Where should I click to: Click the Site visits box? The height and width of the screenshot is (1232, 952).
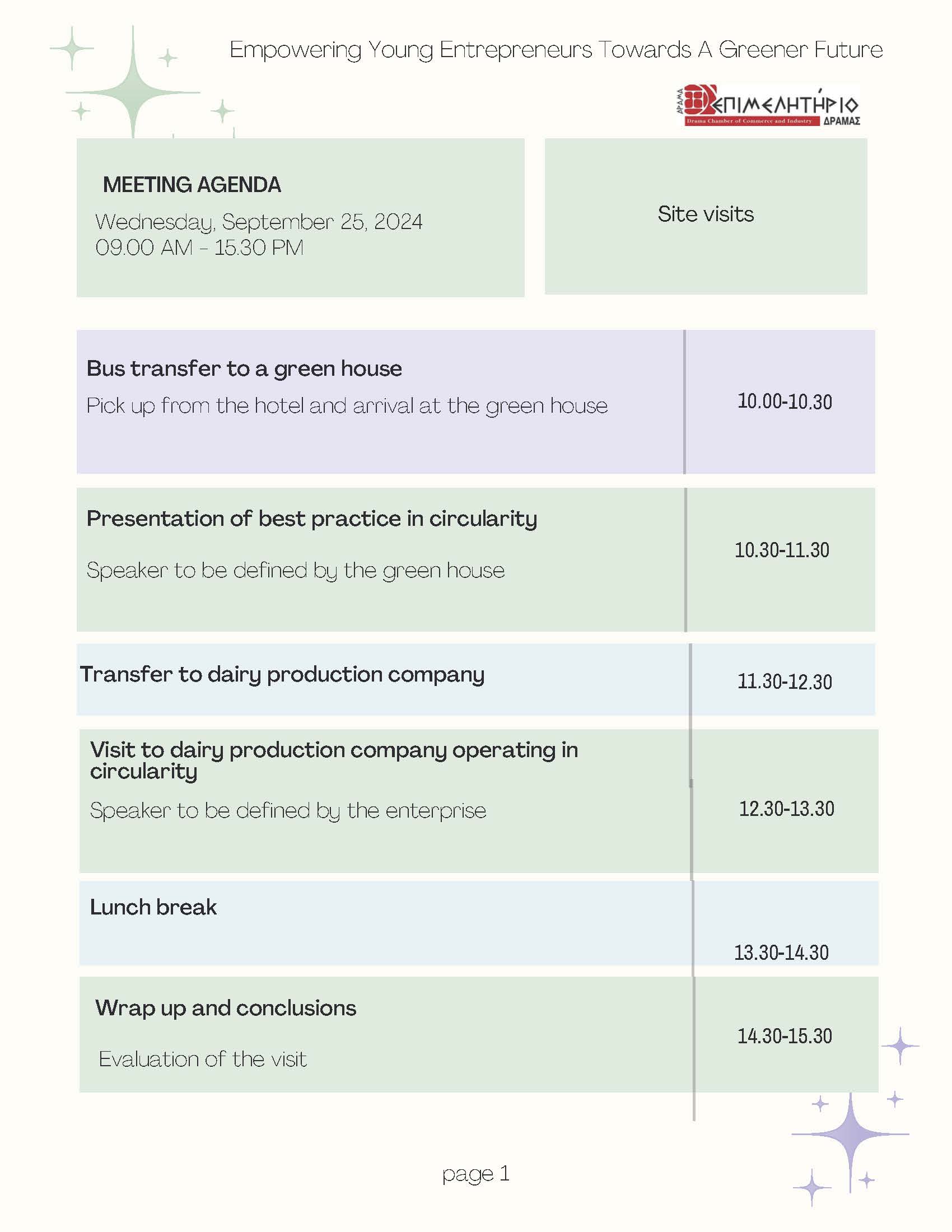coord(706,216)
